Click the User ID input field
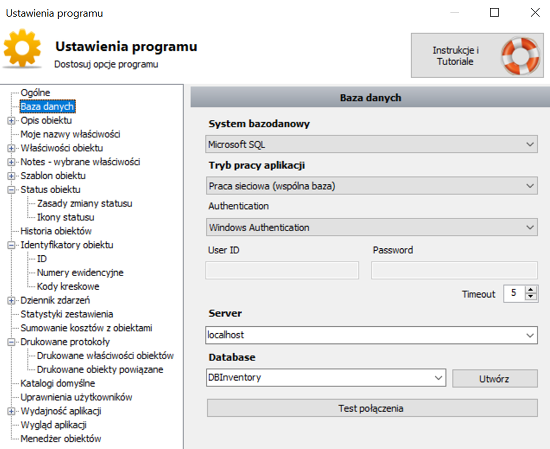550x449 pixels. (x=282, y=270)
